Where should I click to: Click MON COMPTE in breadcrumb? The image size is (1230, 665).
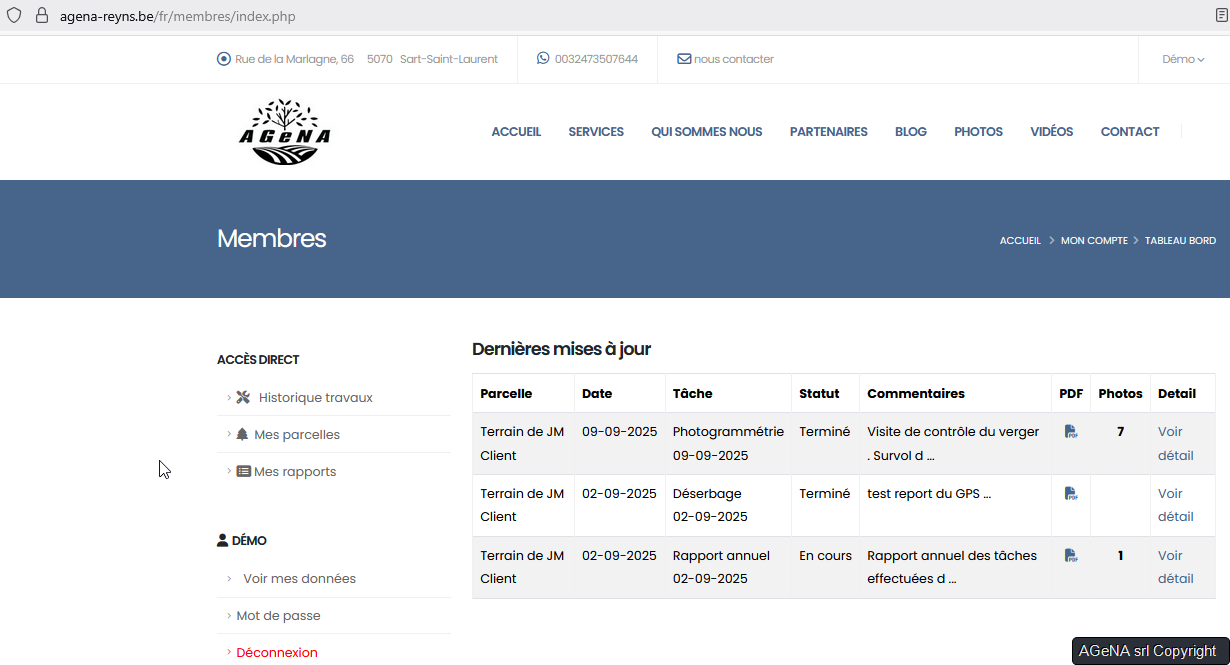pyautogui.click(x=1094, y=241)
